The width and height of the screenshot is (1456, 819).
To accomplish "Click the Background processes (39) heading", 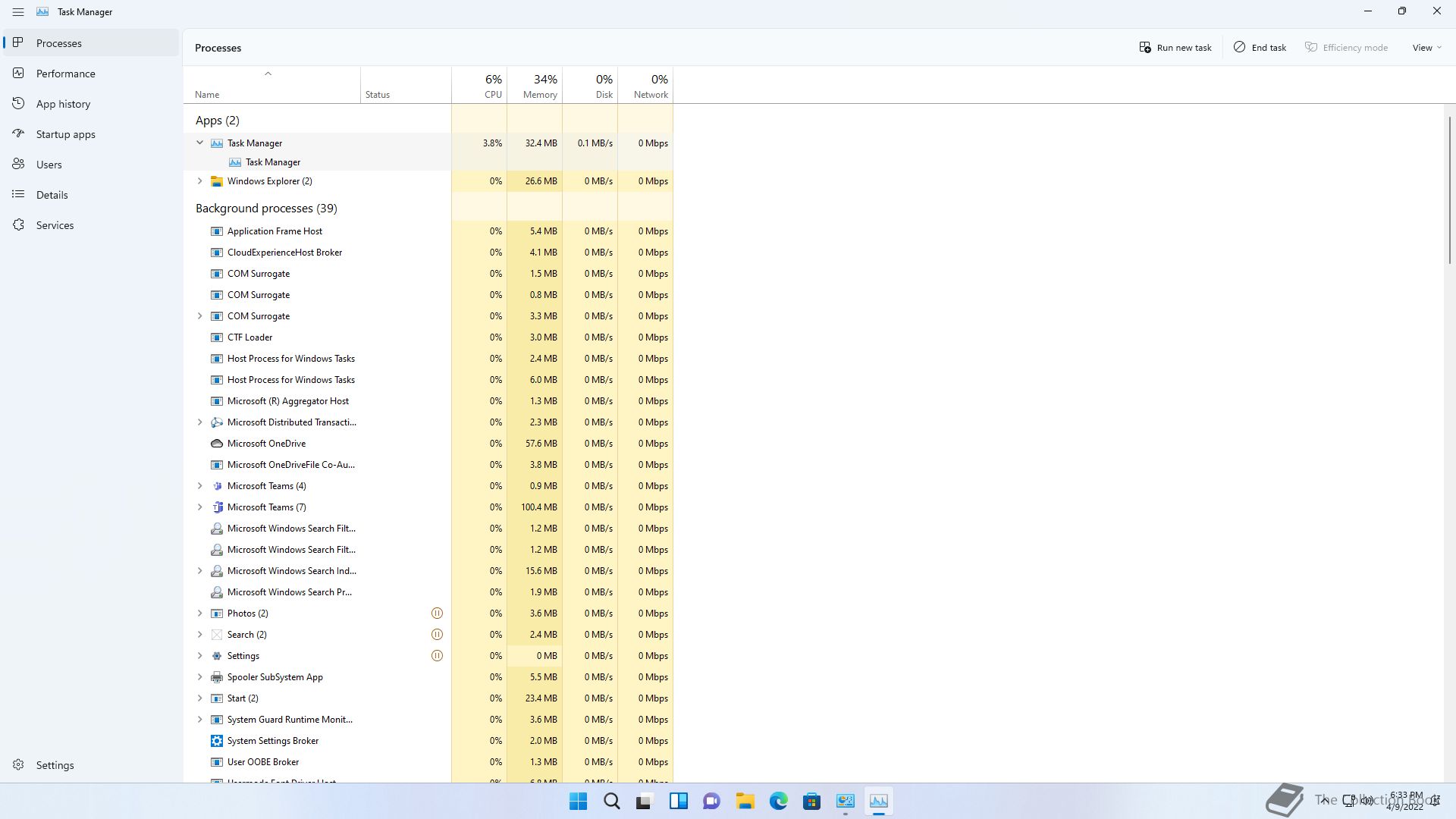I will [x=266, y=208].
